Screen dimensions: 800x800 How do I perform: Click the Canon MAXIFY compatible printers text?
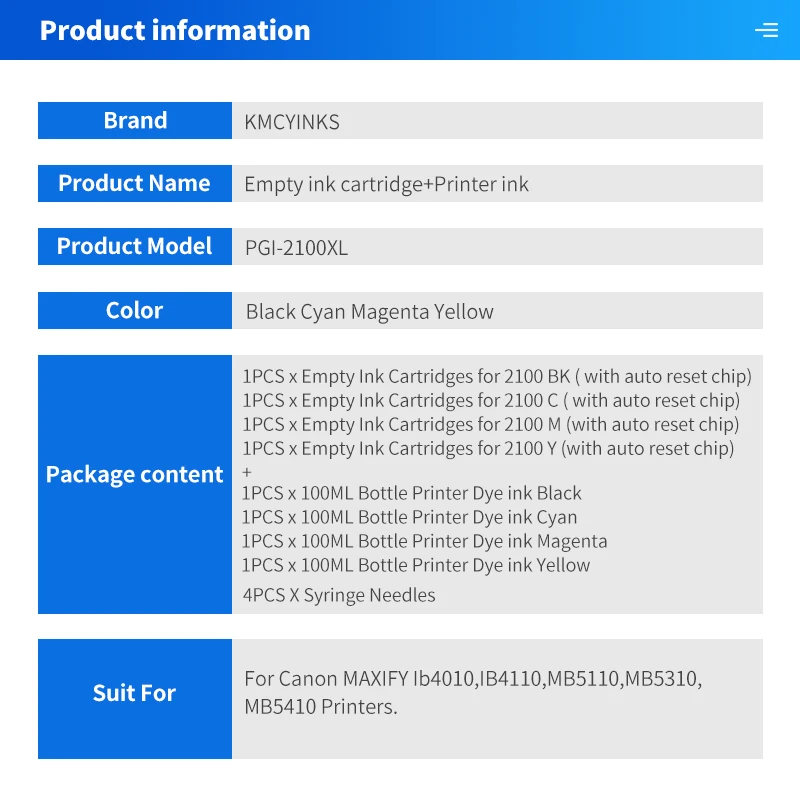[473, 693]
